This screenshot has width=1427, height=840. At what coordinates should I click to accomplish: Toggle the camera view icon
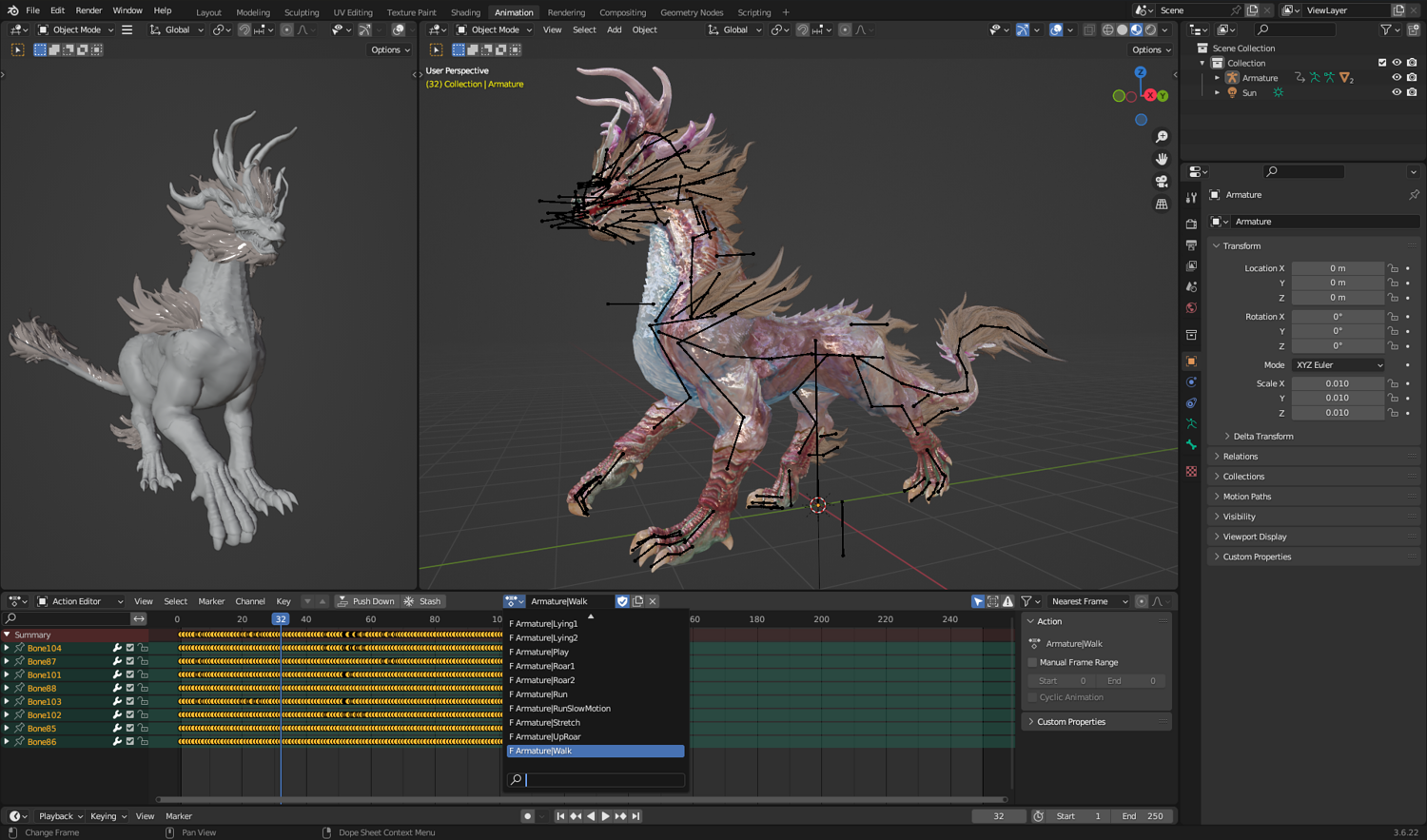tap(1162, 182)
